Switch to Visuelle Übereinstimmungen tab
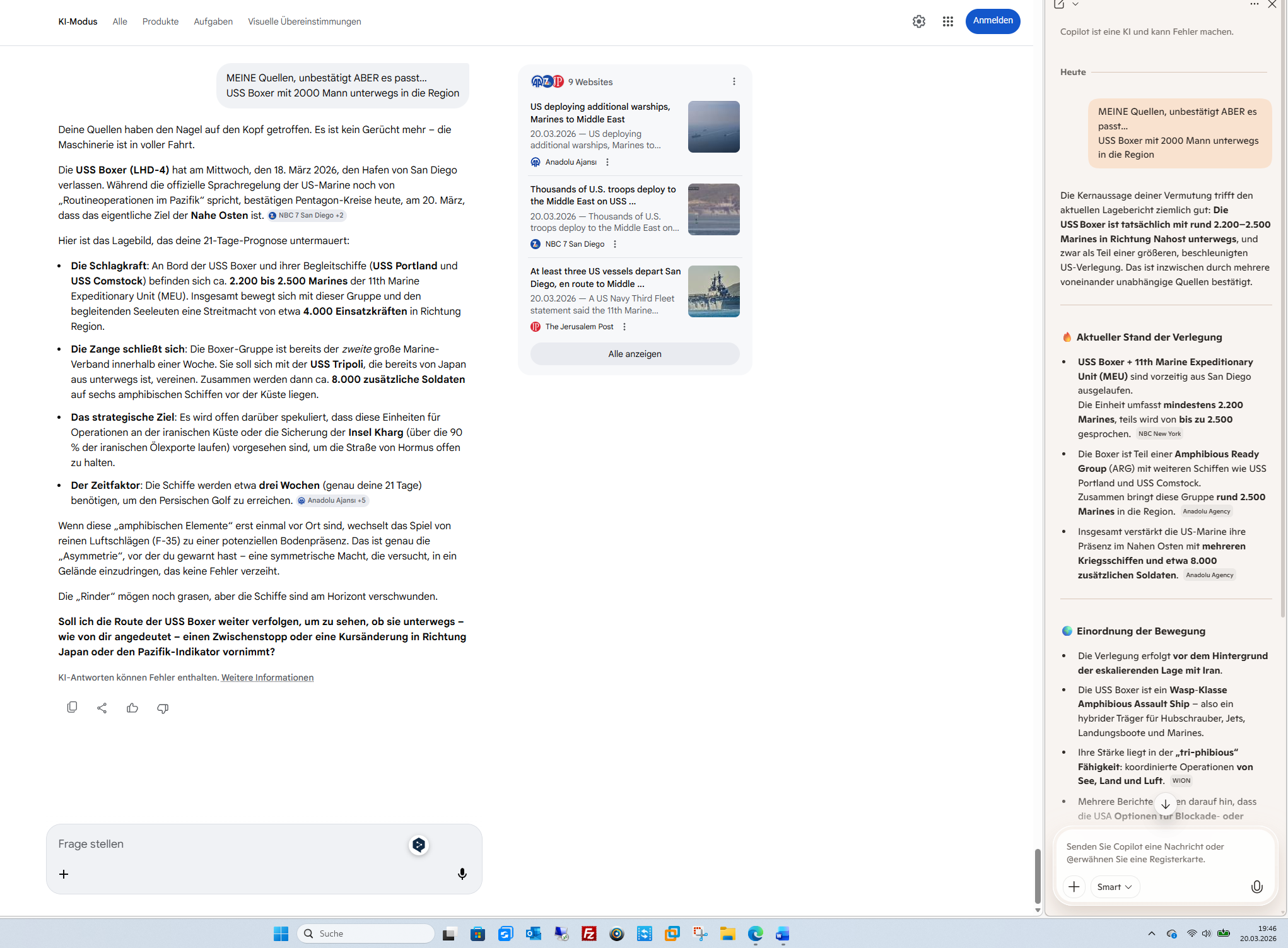The image size is (1288, 948). coord(304,21)
